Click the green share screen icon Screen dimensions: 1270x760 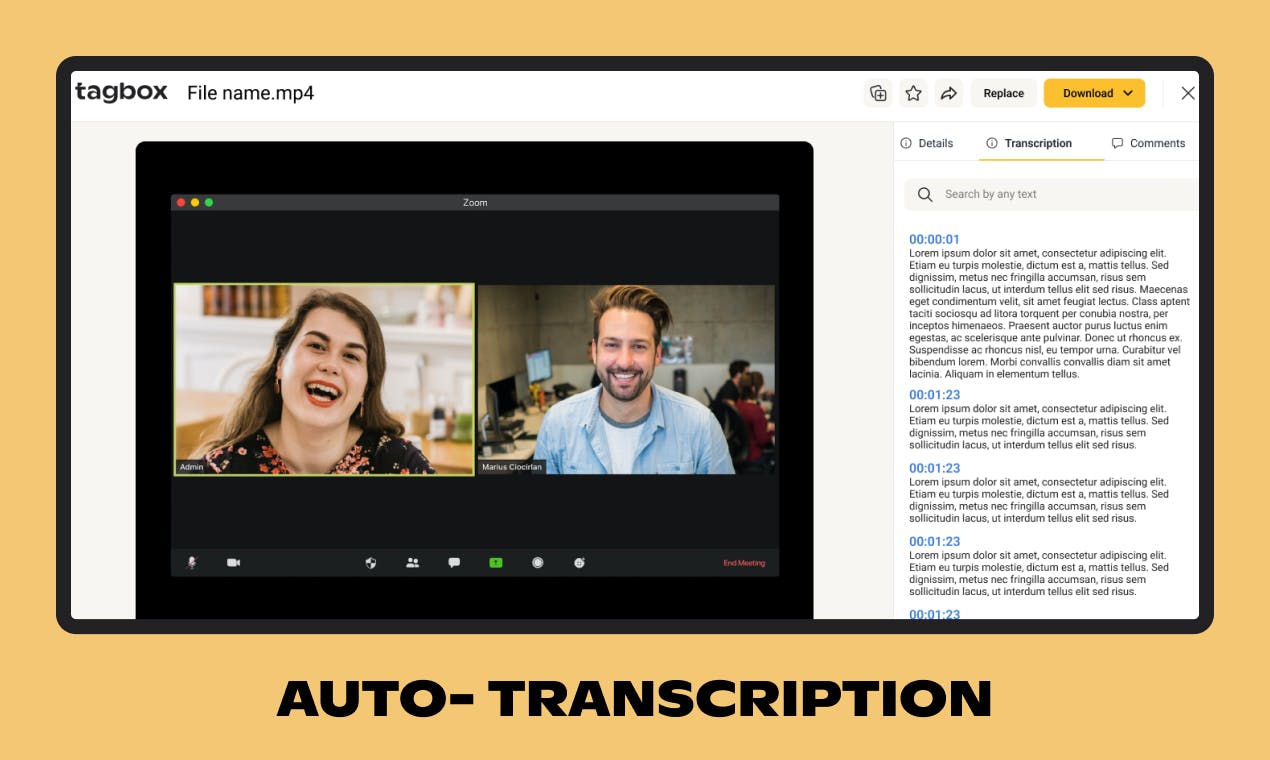495,563
